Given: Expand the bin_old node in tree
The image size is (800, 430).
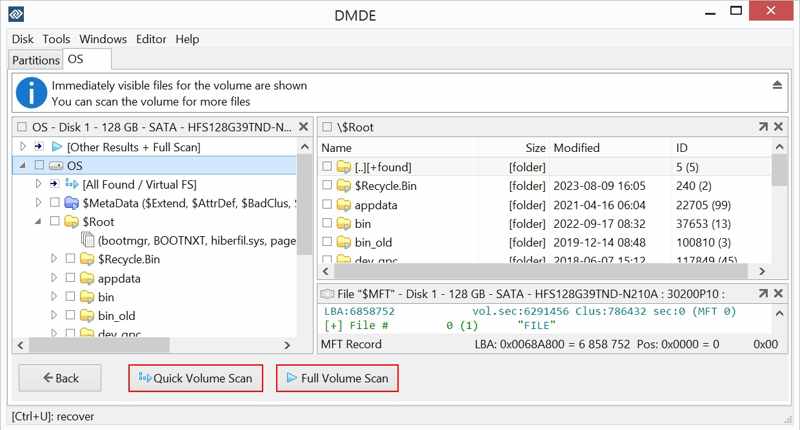Looking at the screenshot, I should pos(54,315).
